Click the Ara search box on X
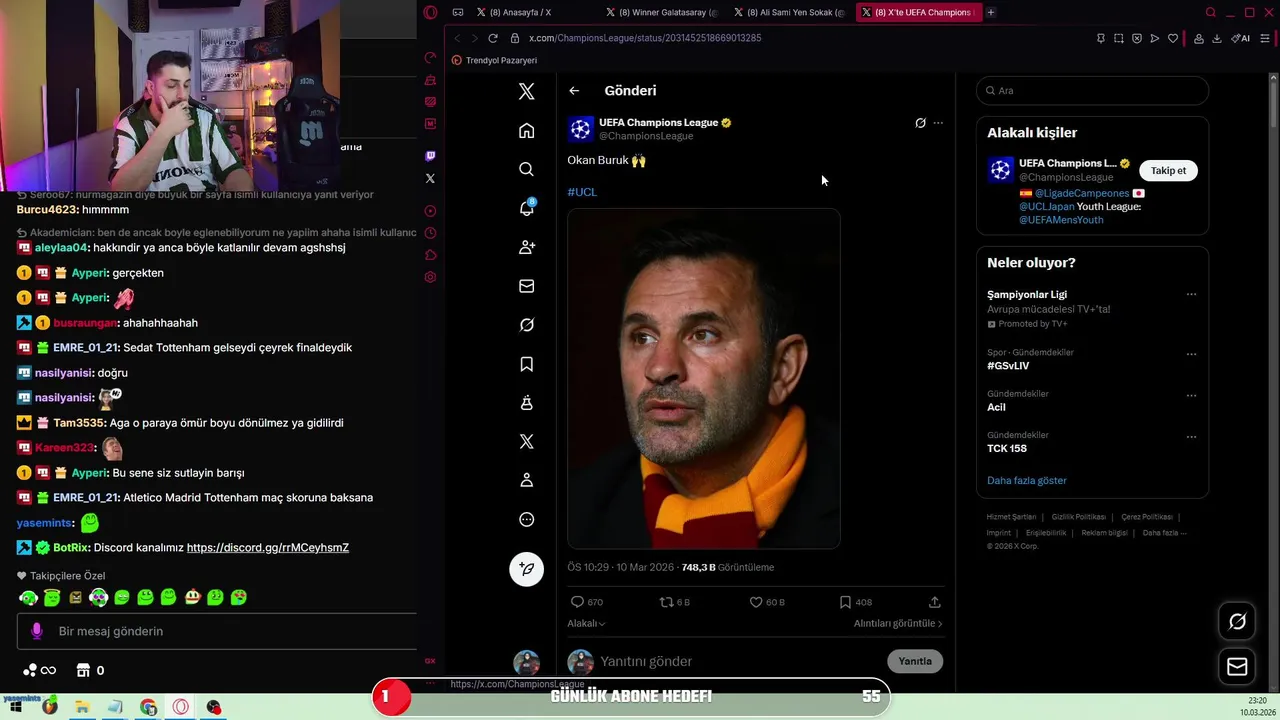1280x720 pixels. point(1092,90)
